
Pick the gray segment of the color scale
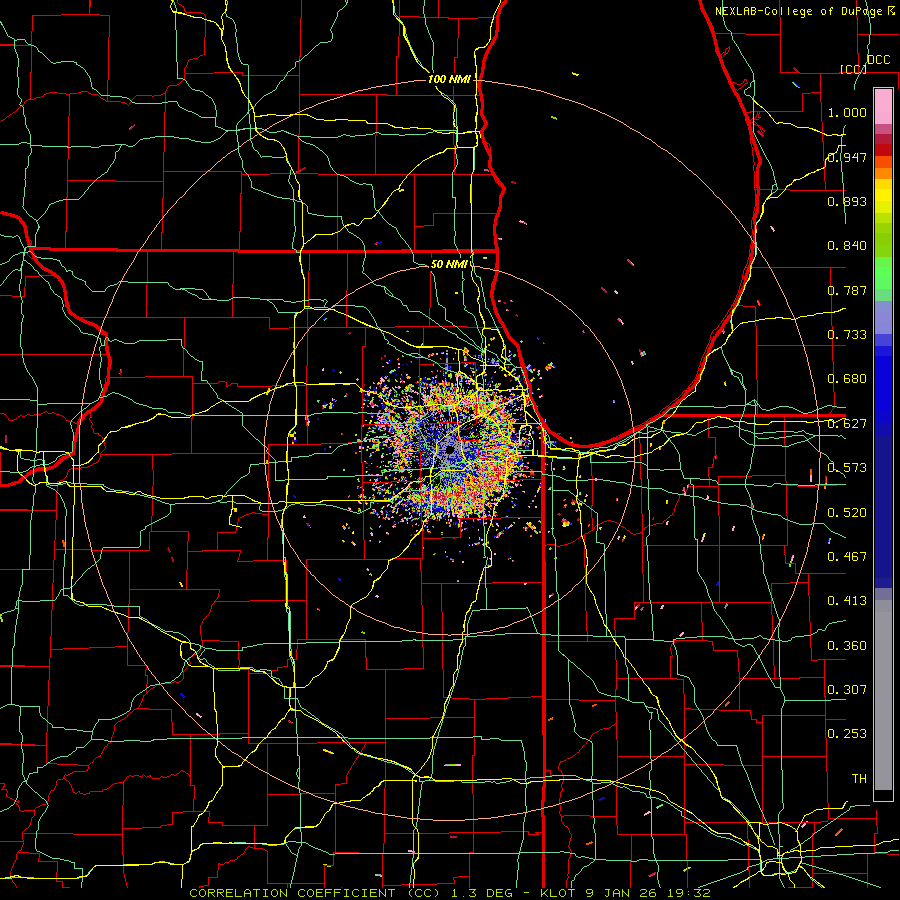(883, 695)
